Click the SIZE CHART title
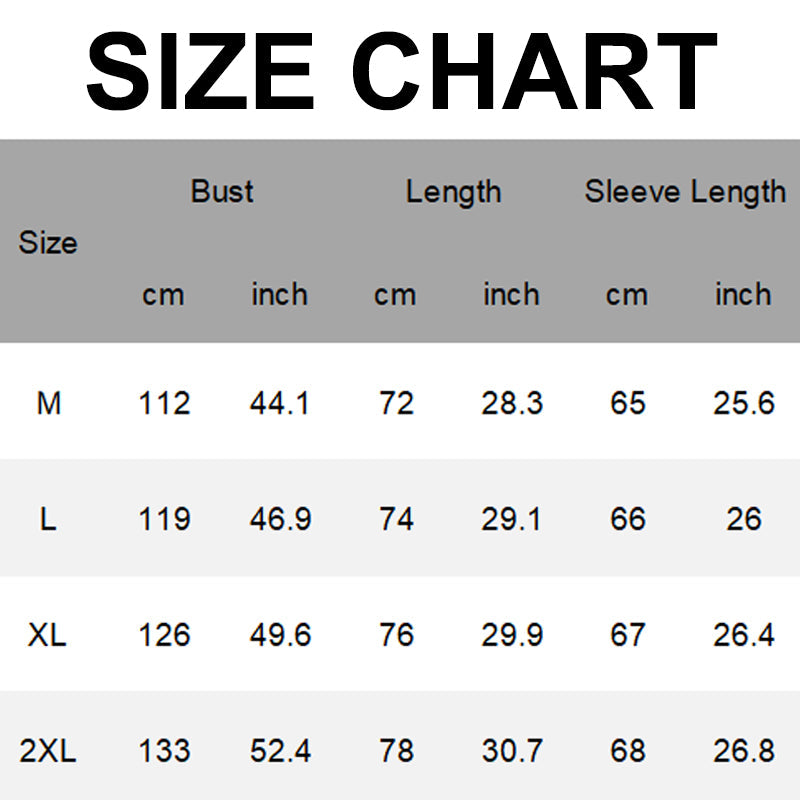The width and height of the screenshot is (800, 800). tap(400, 70)
